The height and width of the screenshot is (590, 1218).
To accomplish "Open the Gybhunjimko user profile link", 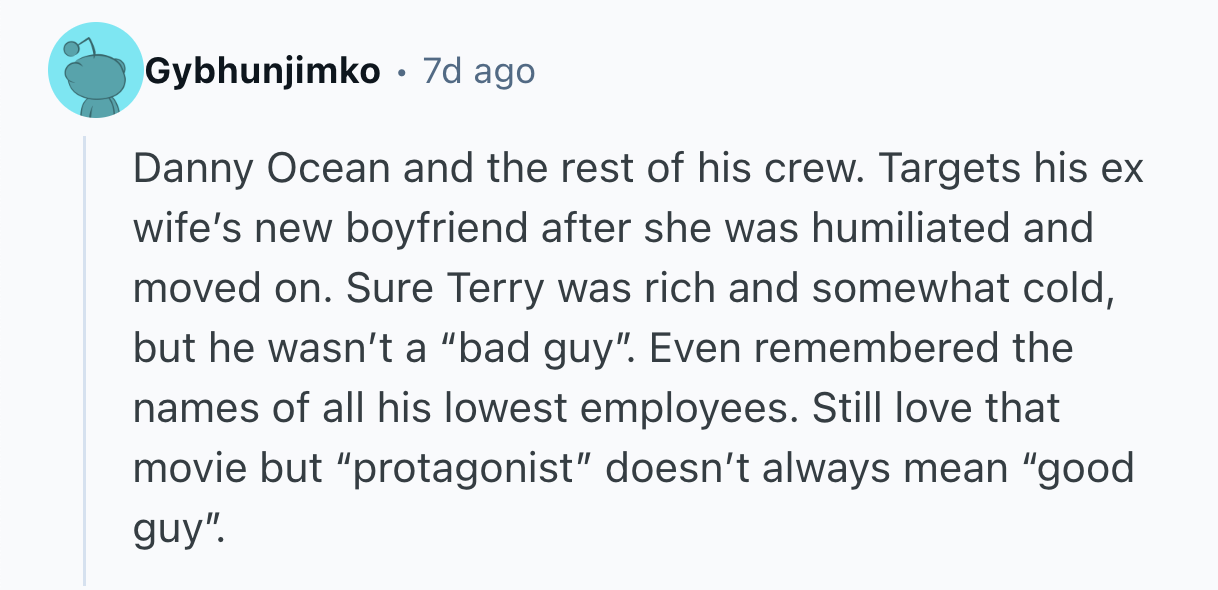I will [263, 72].
